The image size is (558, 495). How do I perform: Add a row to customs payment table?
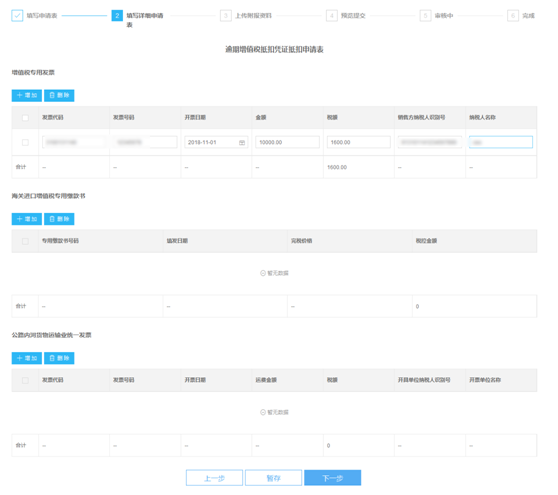point(27,219)
